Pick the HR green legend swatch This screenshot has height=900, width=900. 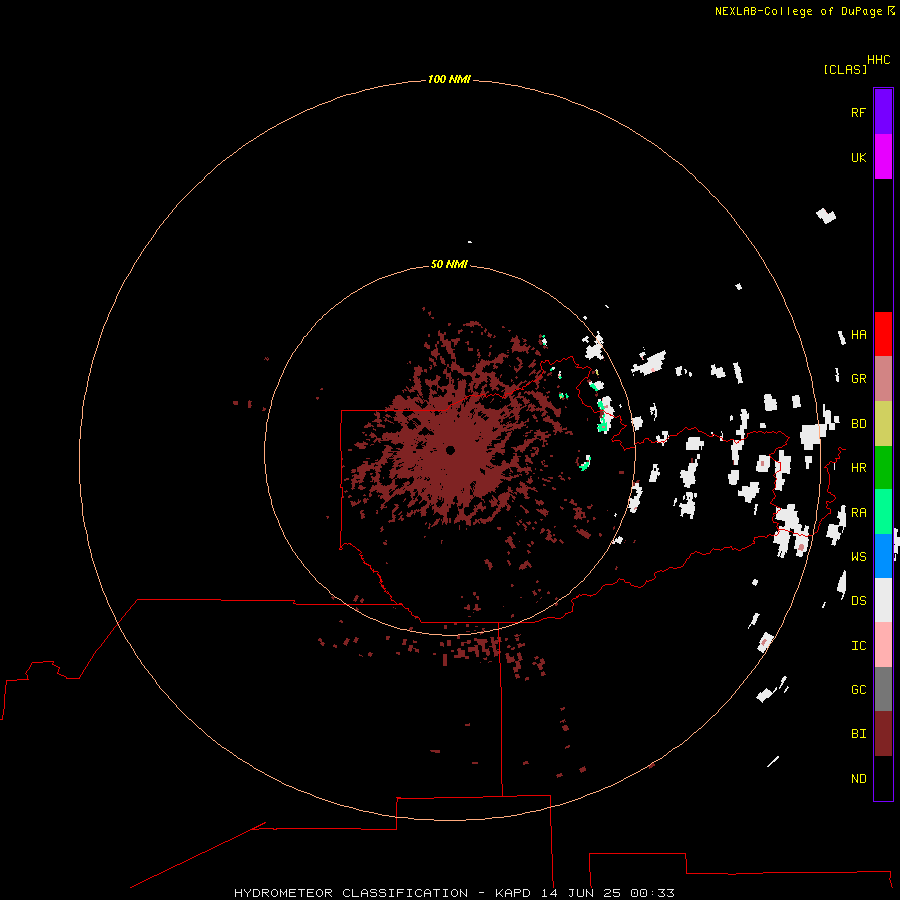pos(883,468)
